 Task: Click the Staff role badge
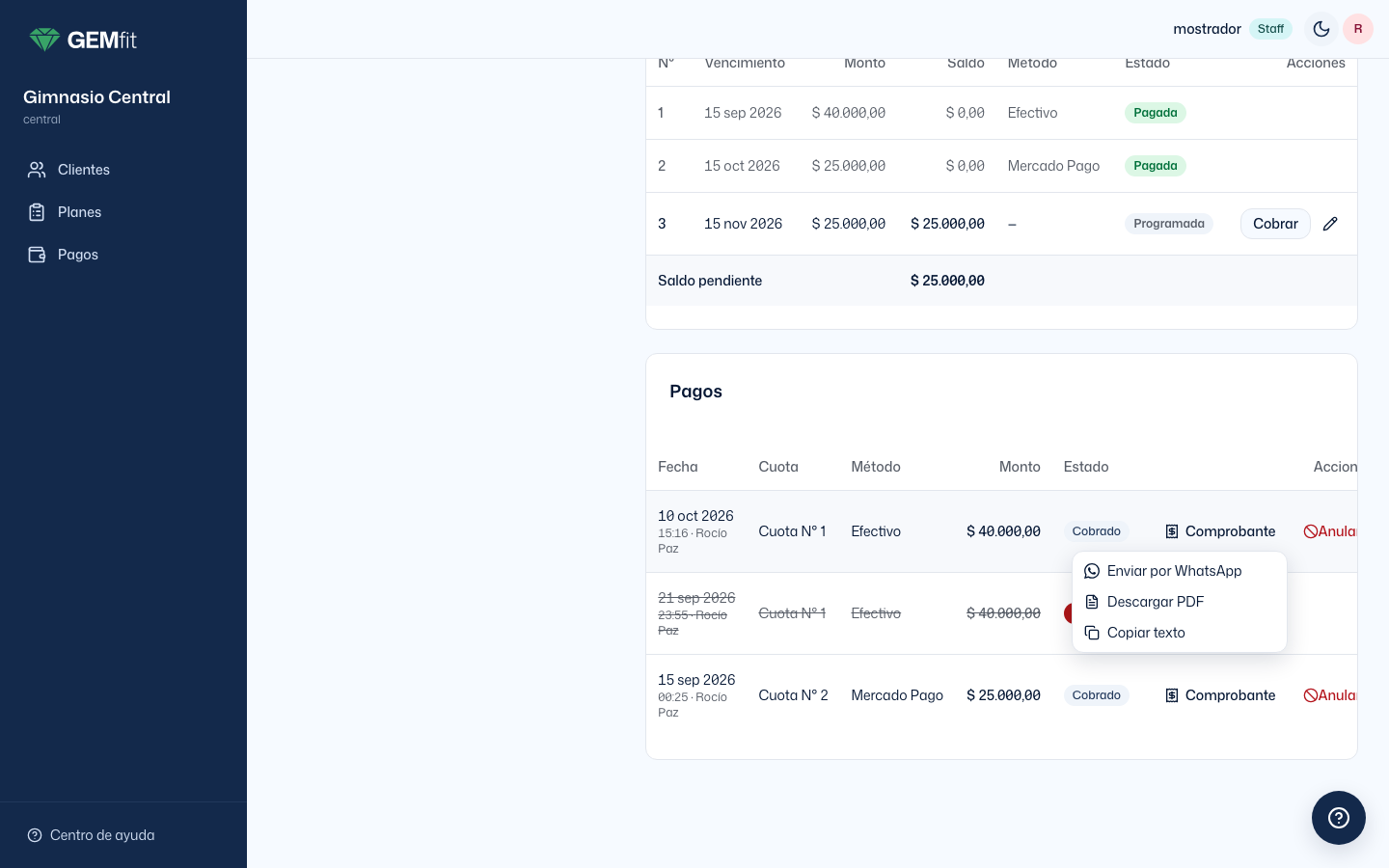click(x=1270, y=29)
